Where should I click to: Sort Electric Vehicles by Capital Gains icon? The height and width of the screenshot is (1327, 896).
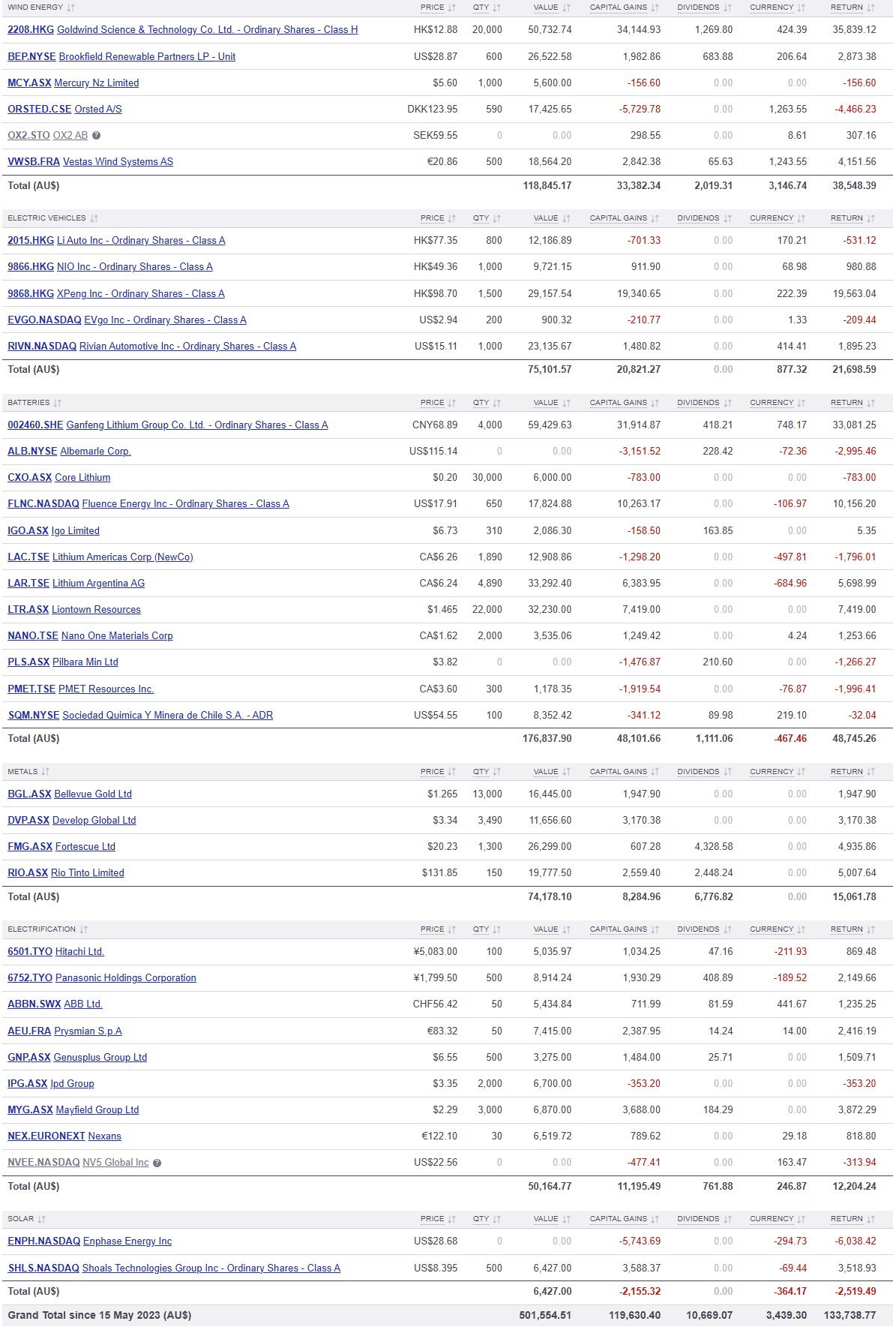655,218
